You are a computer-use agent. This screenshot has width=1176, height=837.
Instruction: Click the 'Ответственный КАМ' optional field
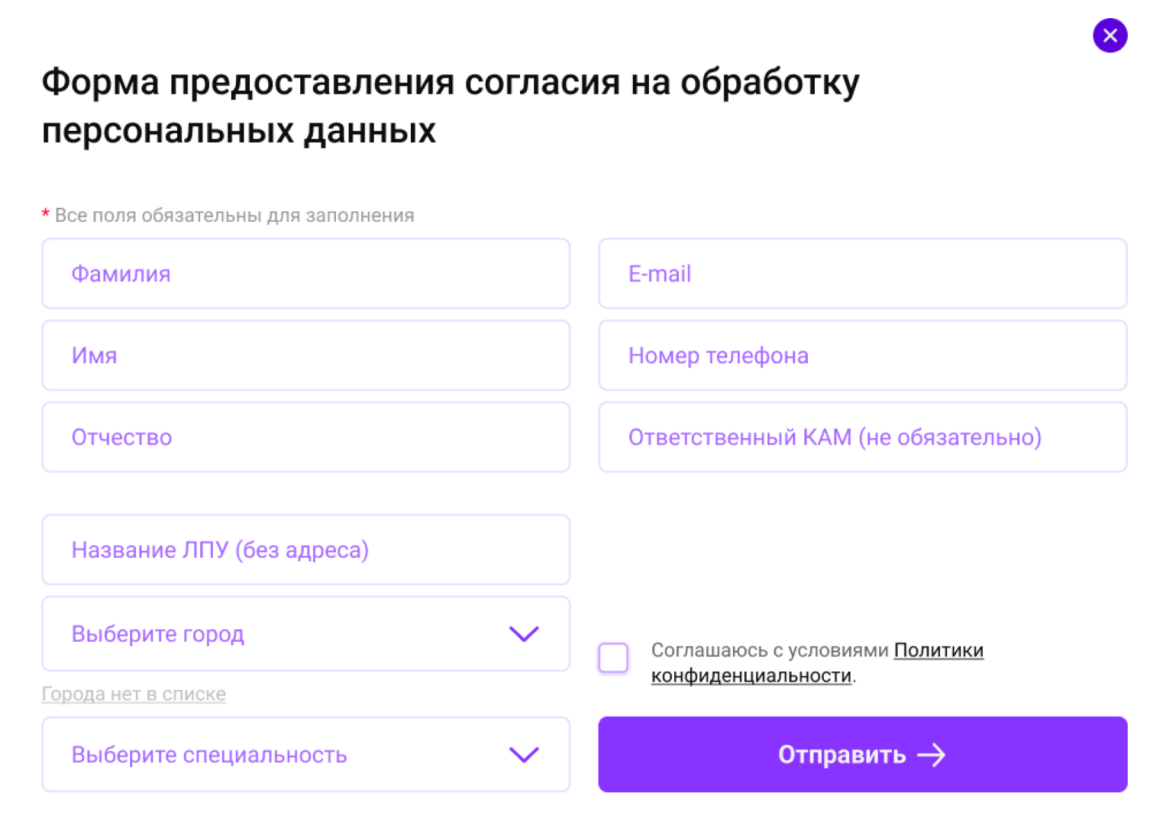click(862, 438)
